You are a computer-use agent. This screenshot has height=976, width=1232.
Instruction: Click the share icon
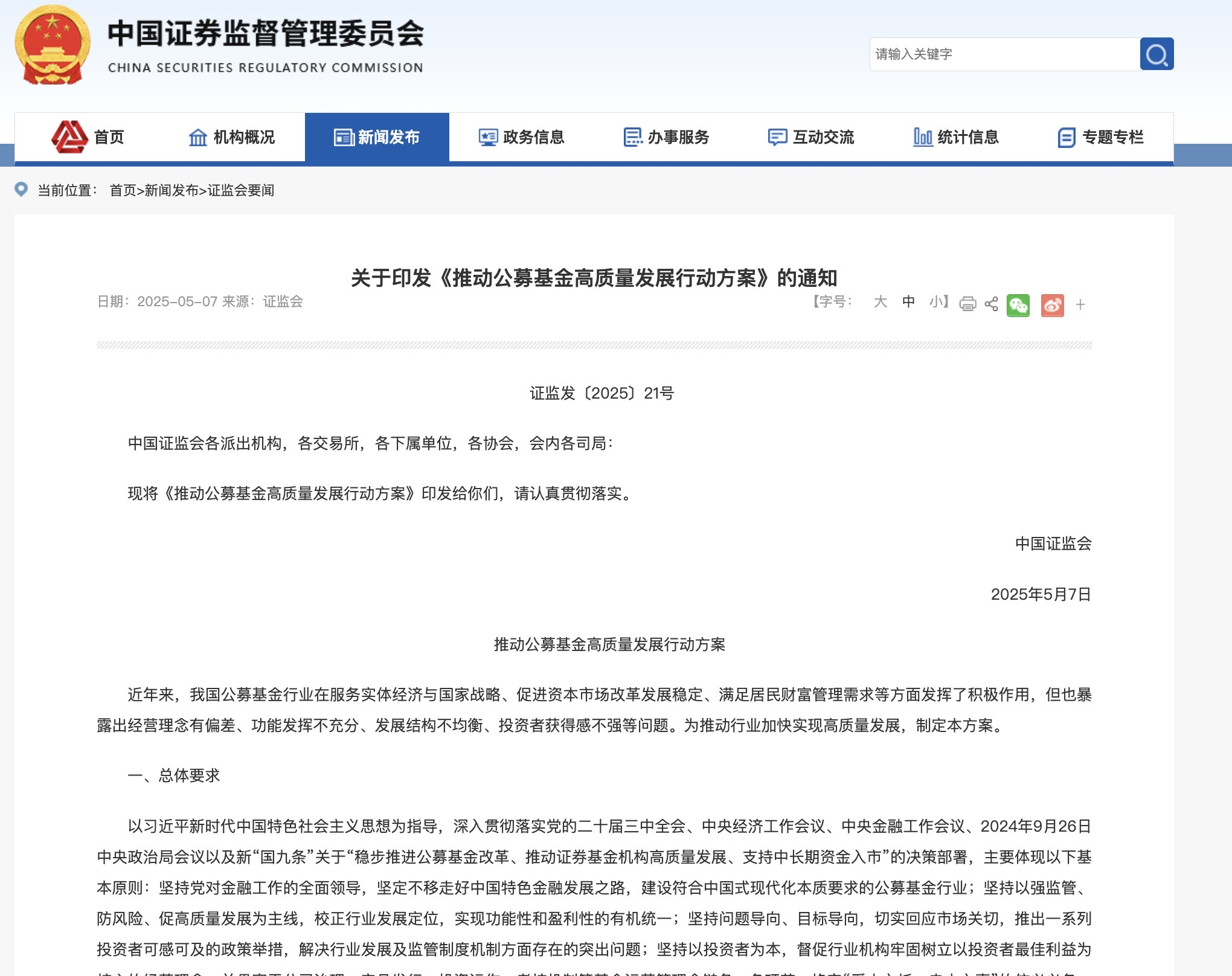click(991, 304)
